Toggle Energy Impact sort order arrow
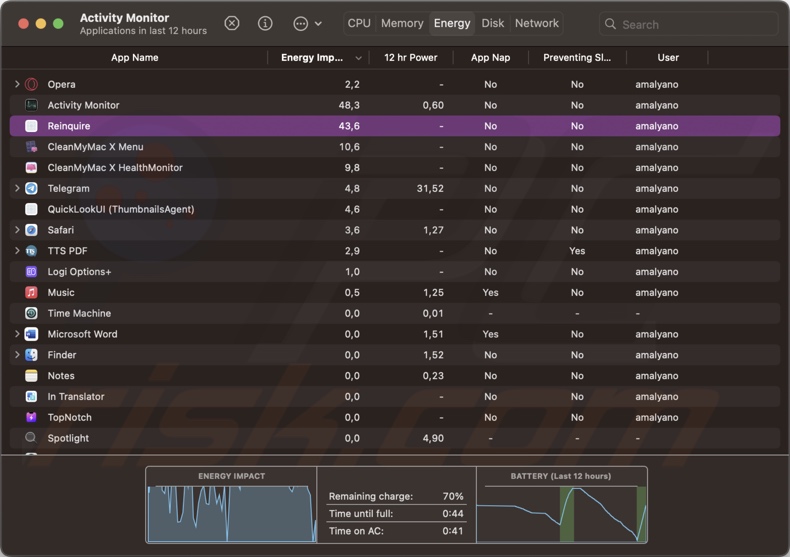The height and width of the screenshot is (557, 790). coord(358,58)
